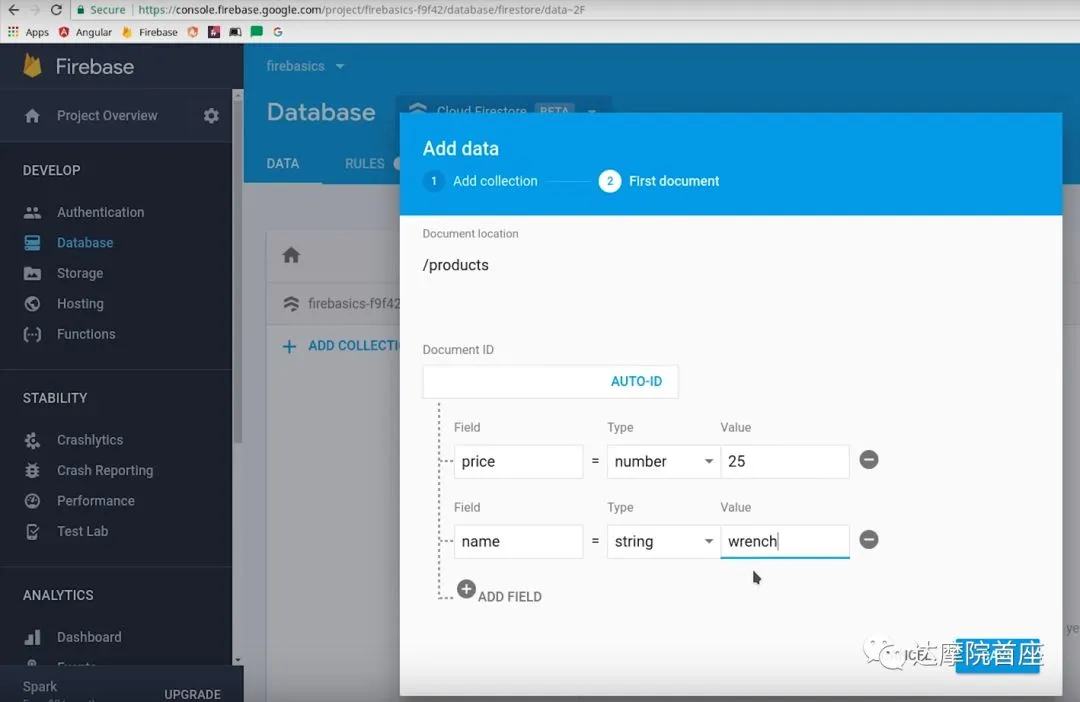
Task: Click the browser forward arrow
Action: (34, 10)
